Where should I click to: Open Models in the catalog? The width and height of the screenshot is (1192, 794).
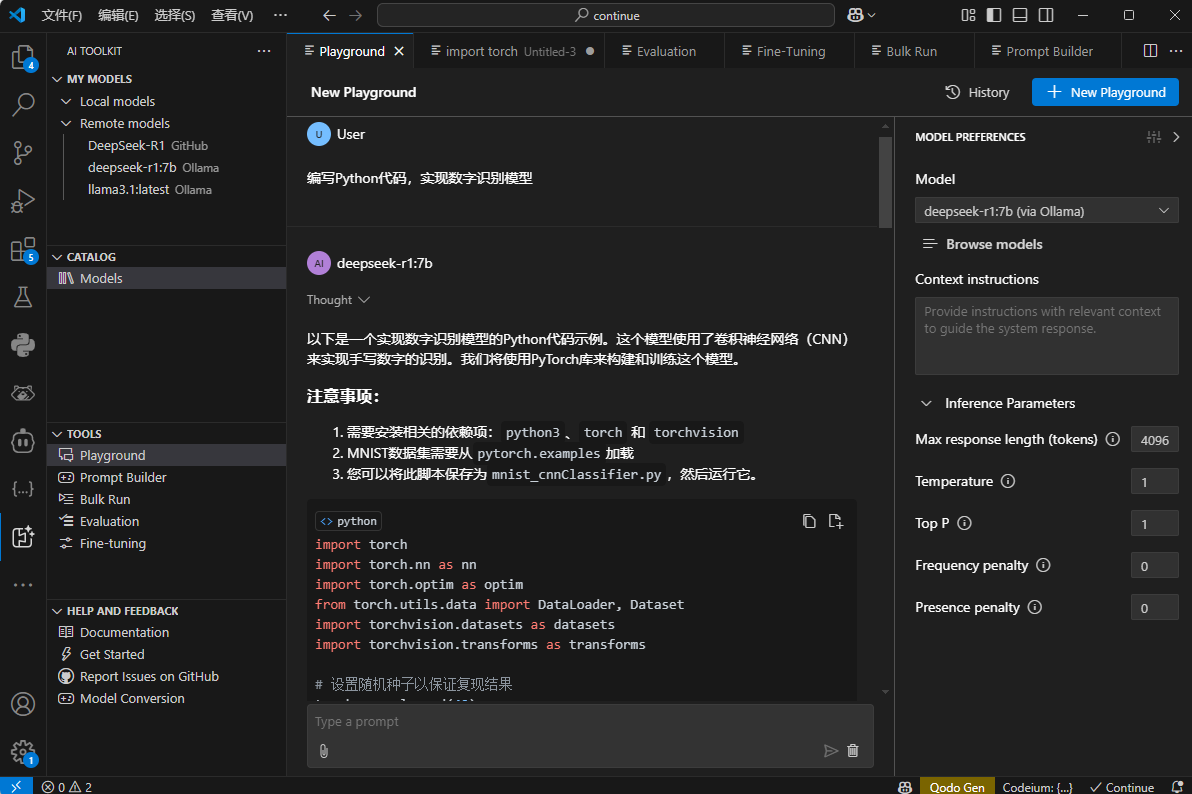[166, 278]
